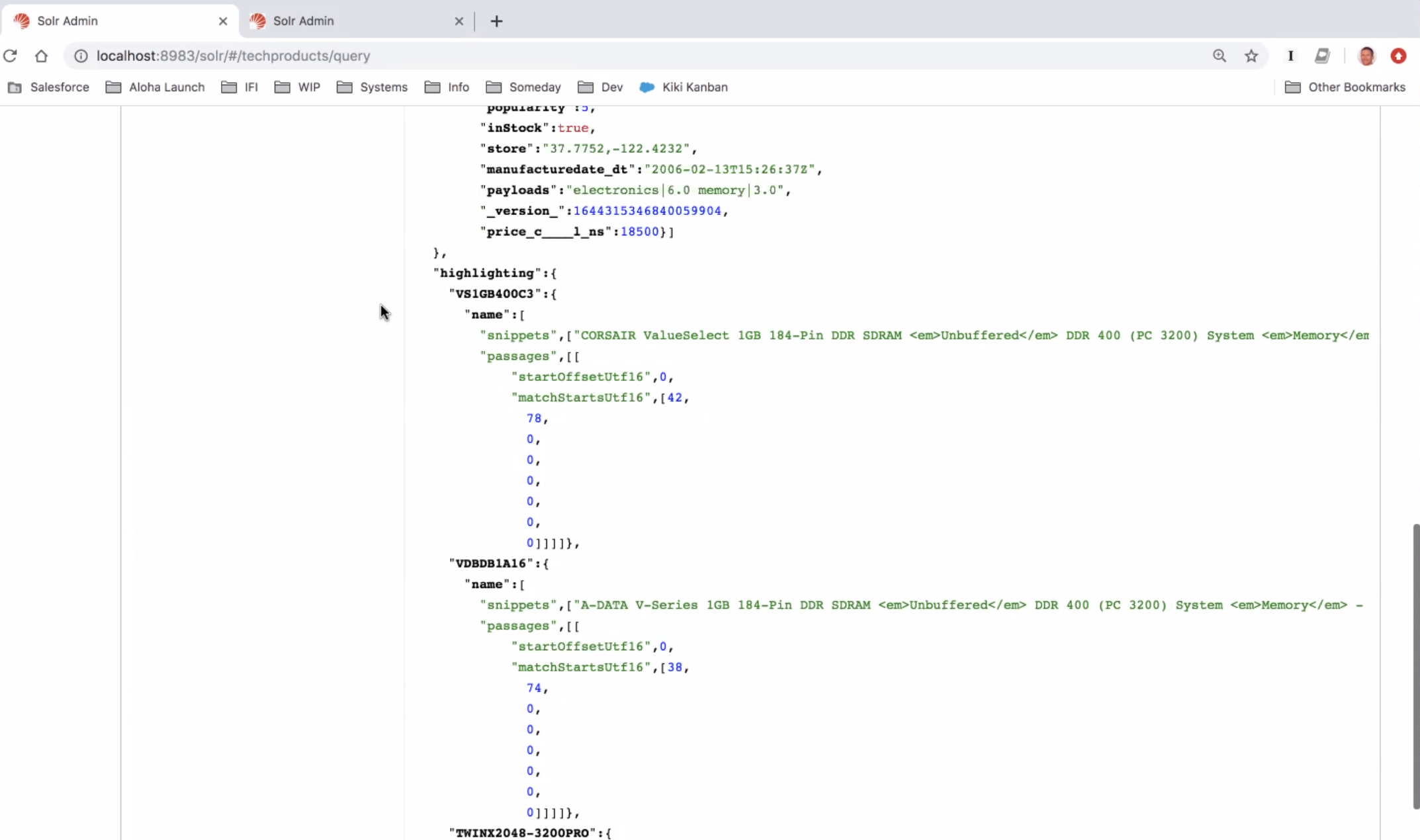Open the Info bookmark folder
1420x840 pixels.
click(x=447, y=87)
